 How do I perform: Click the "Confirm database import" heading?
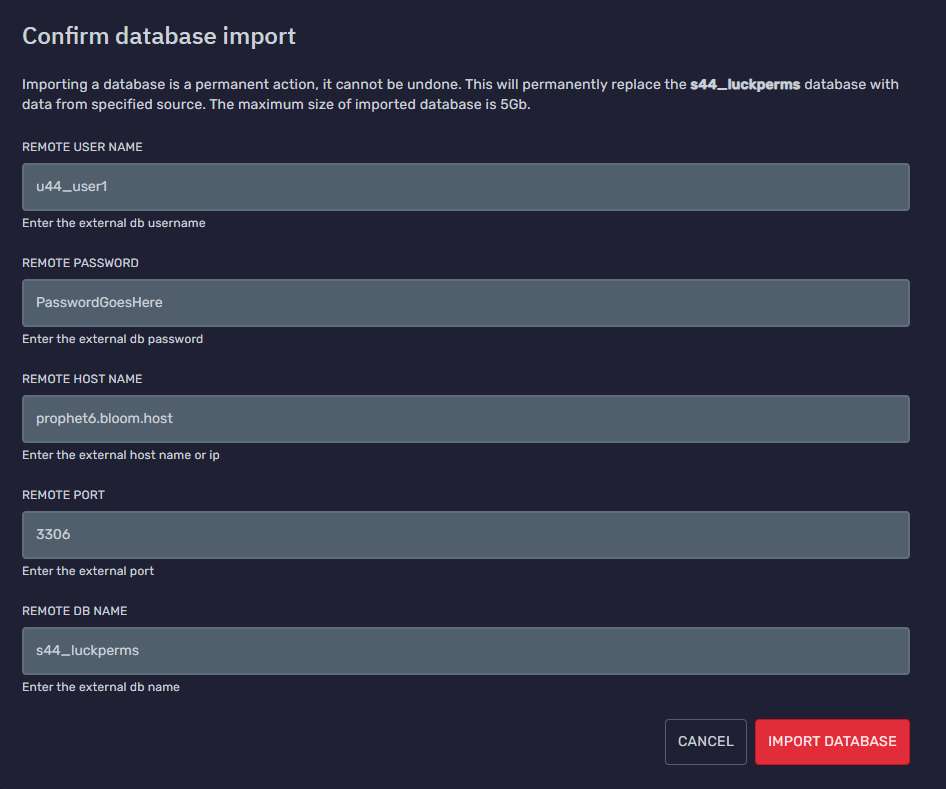pyautogui.click(x=159, y=37)
